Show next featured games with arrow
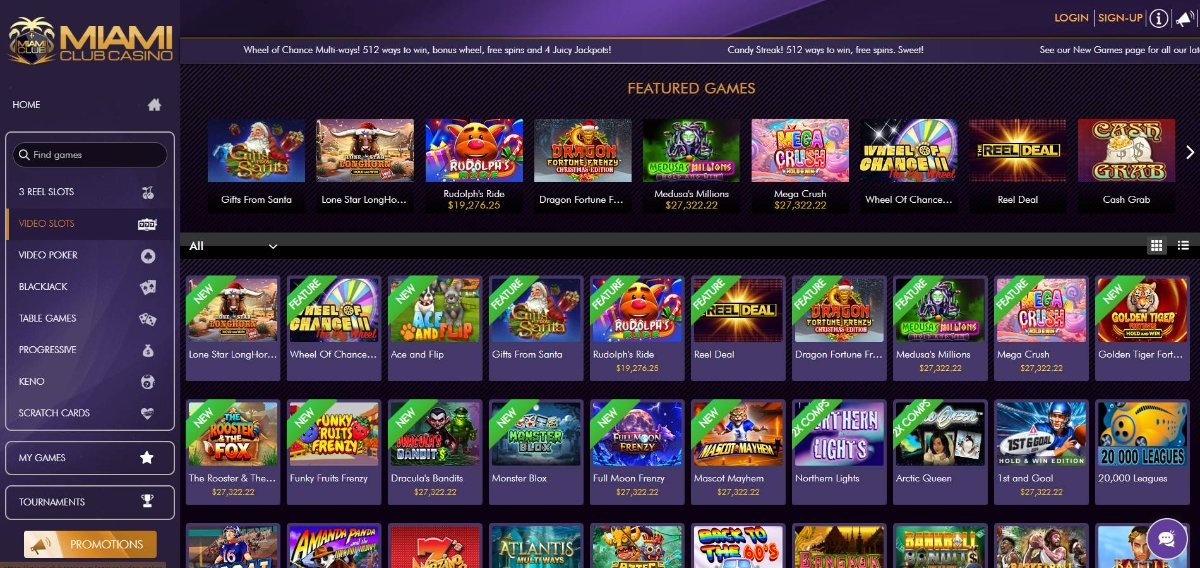The height and width of the screenshot is (568, 1200). 1190,152
